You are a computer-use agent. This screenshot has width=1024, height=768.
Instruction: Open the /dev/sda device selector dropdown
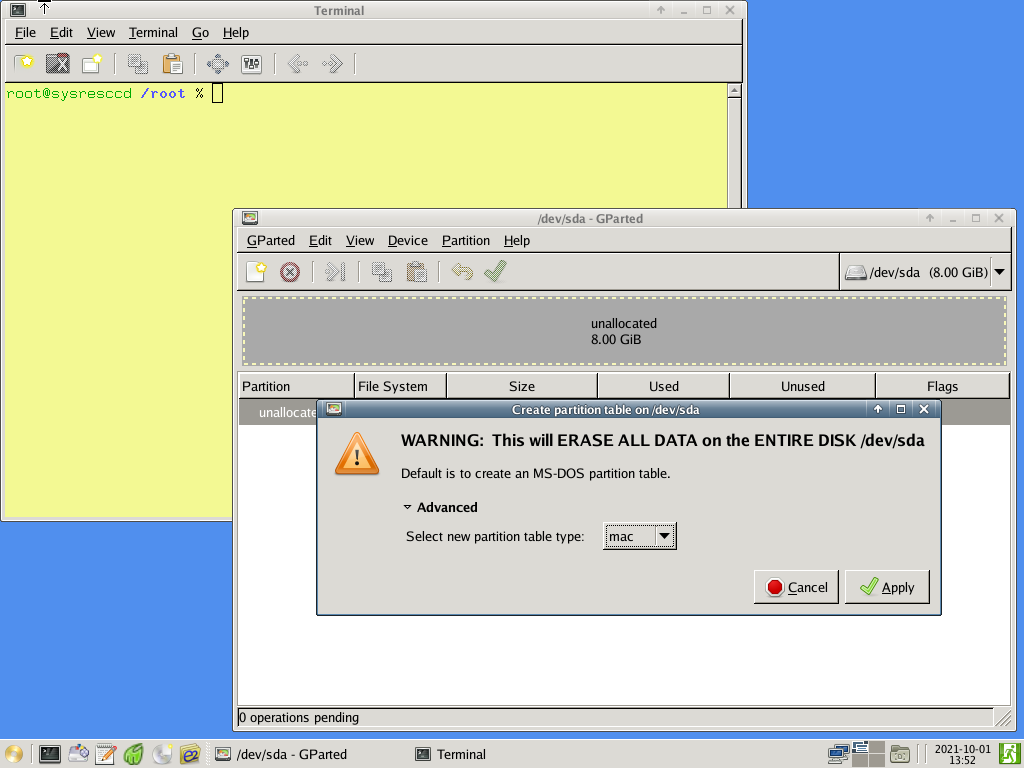925,272
